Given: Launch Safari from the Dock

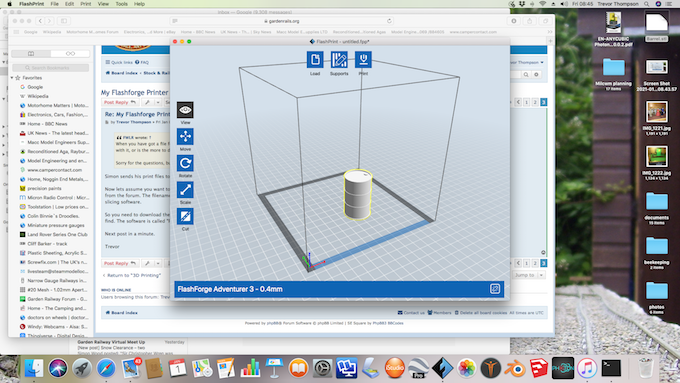Looking at the screenshot, I should point(106,368).
